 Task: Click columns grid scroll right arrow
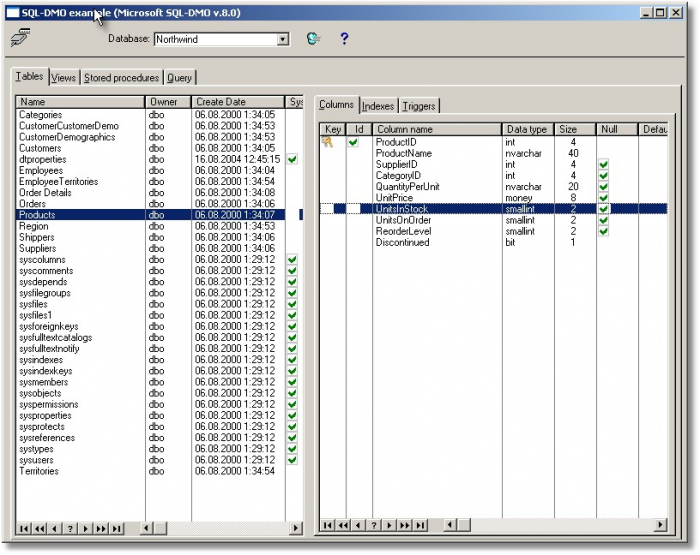pos(660,525)
